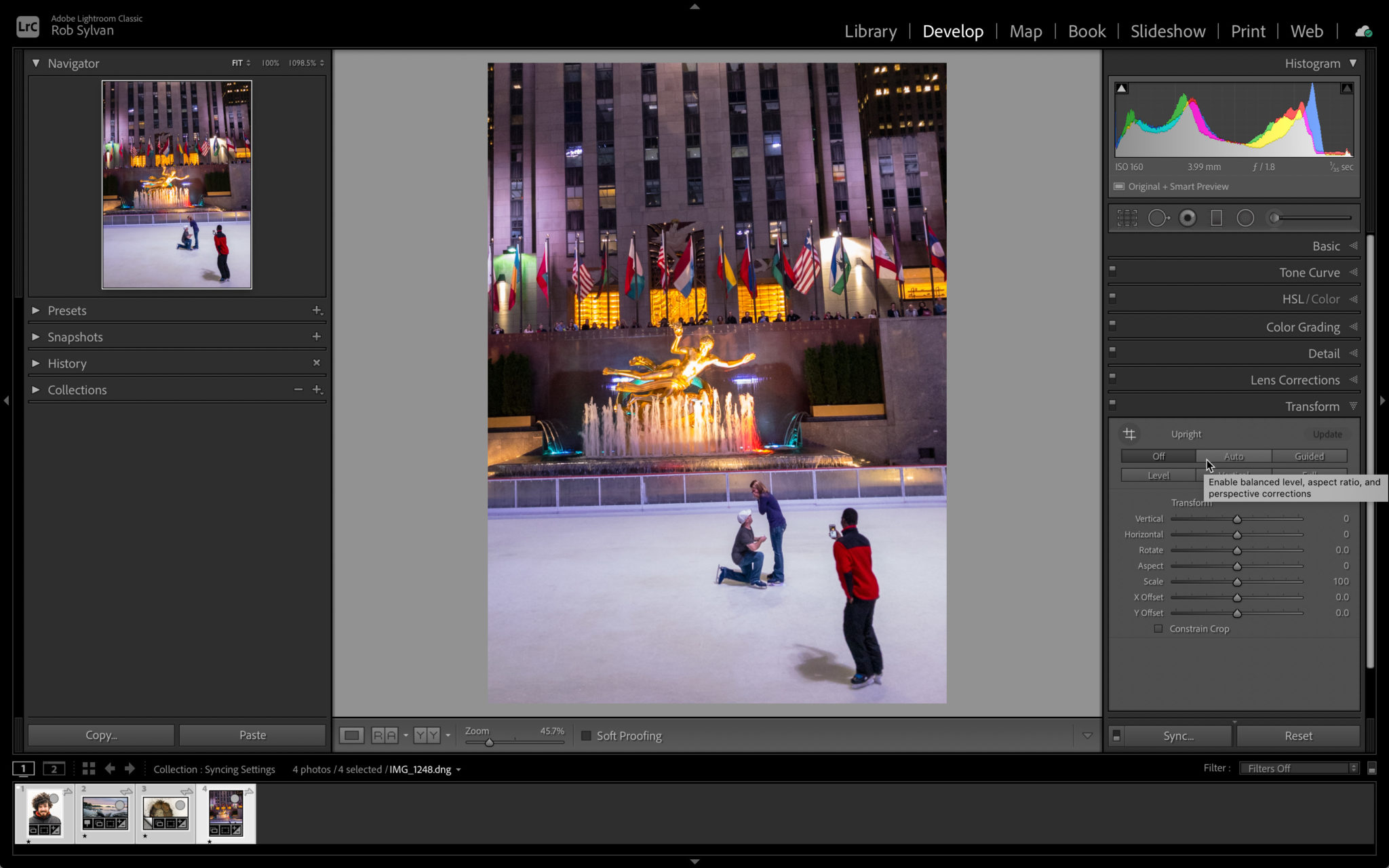Activate the Transform grid tool icon

click(x=1131, y=434)
